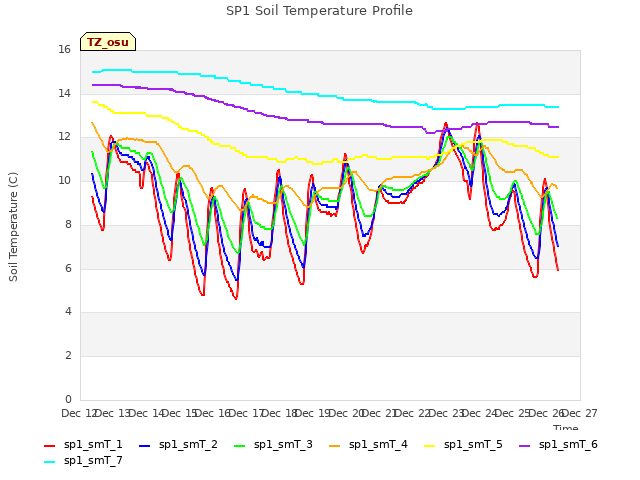Click blue swatch beside sp1_smT_2

[x=144, y=446]
